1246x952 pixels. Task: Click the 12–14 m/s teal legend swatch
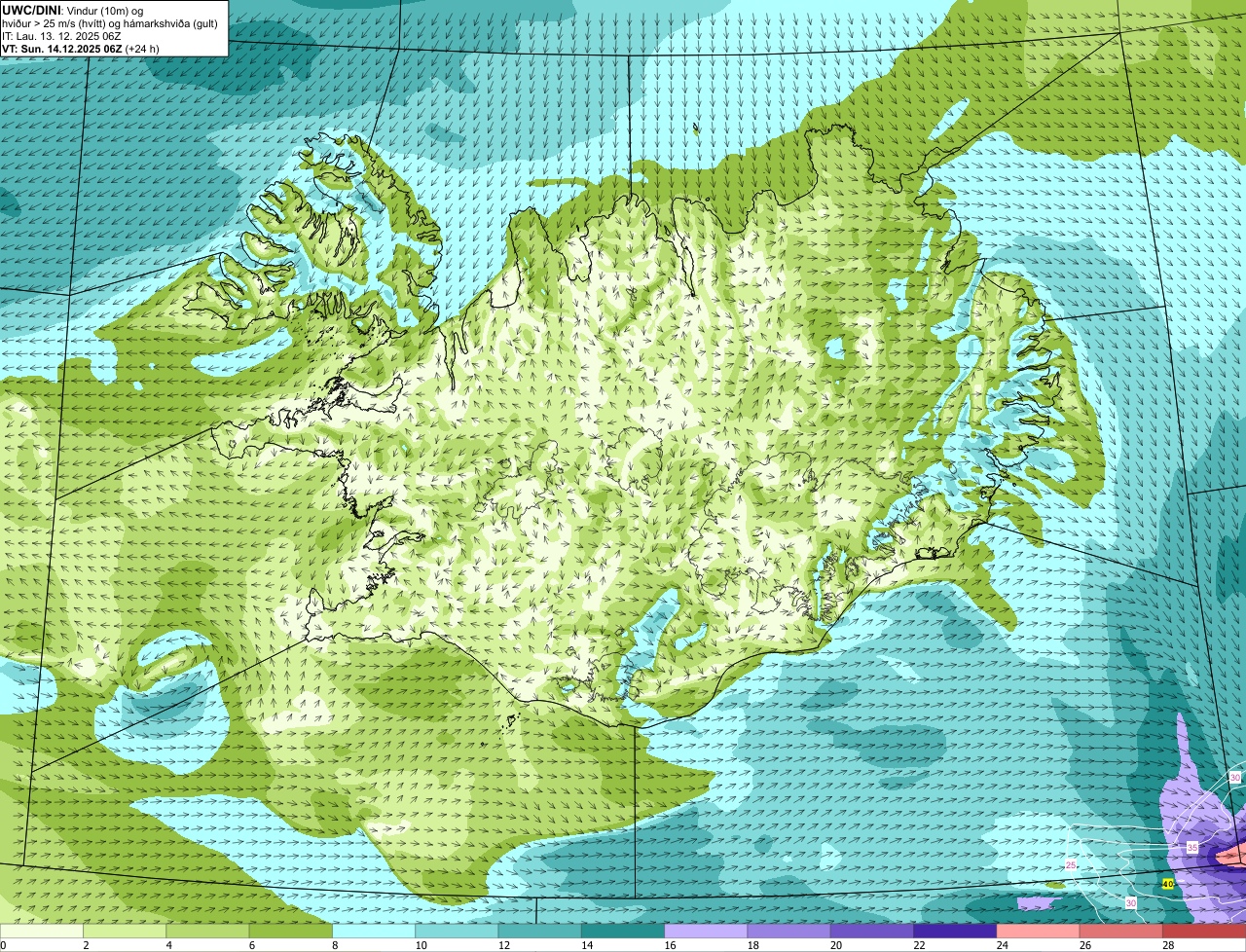540,932
